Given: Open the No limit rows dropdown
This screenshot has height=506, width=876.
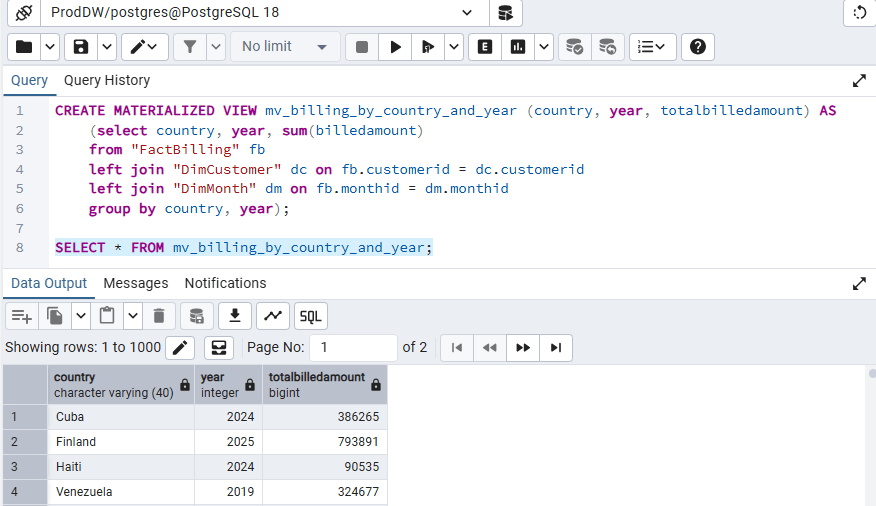Looking at the screenshot, I should click(x=285, y=47).
